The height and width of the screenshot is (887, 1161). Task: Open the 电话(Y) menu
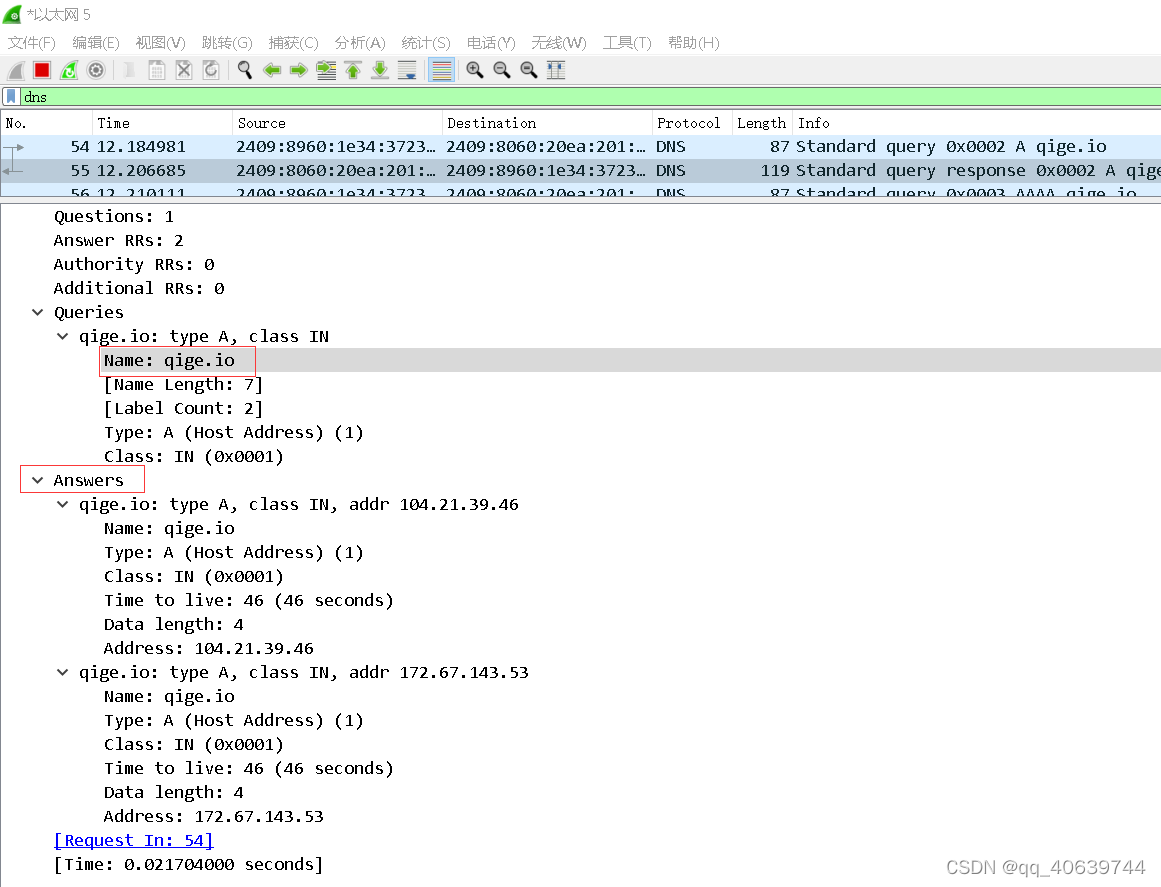[491, 43]
